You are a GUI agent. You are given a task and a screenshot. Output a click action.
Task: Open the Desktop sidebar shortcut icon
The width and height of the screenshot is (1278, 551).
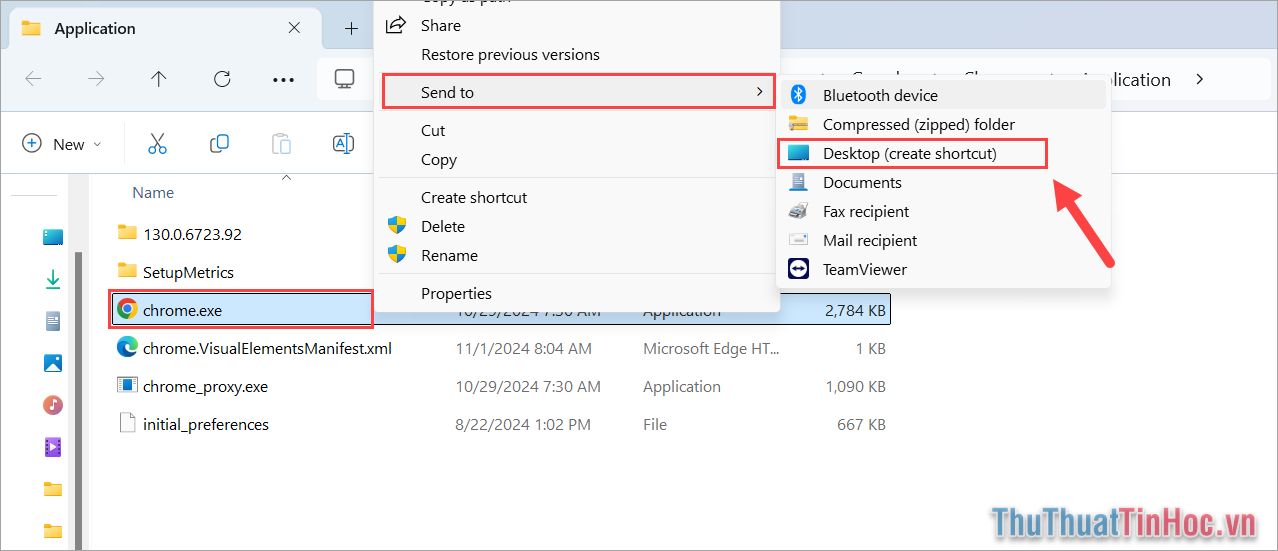pos(53,237)
